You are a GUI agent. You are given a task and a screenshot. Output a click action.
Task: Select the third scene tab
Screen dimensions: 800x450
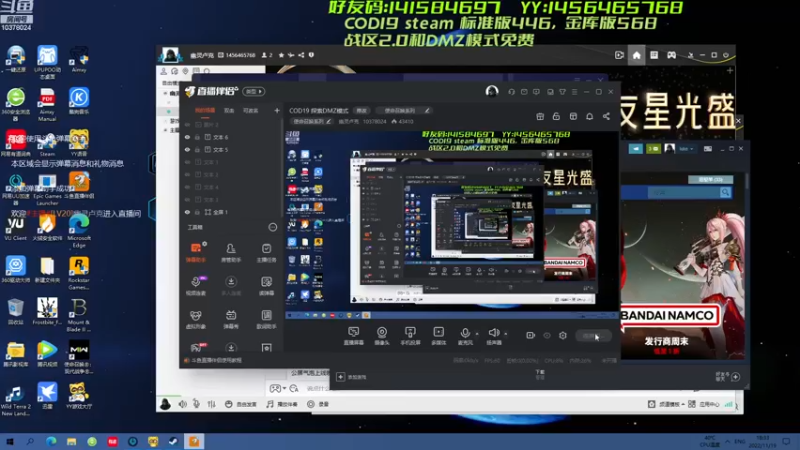pos(250,110)
